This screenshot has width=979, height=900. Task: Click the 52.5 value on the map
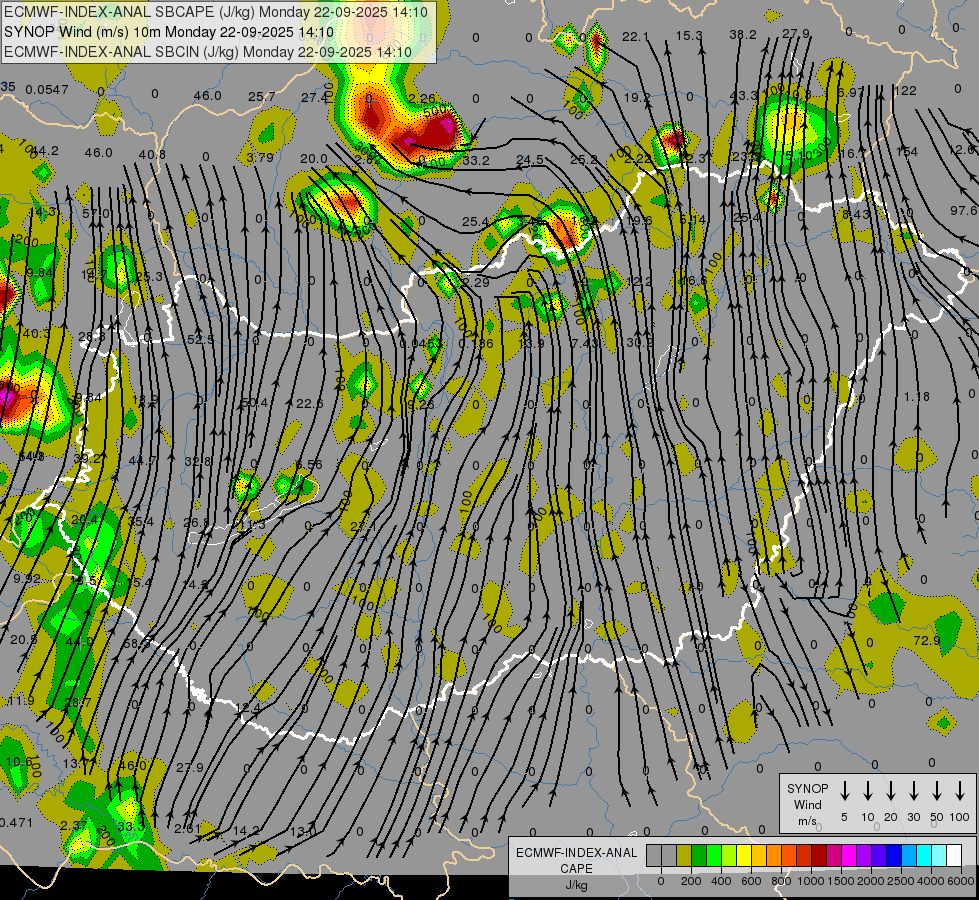[200, 339]
